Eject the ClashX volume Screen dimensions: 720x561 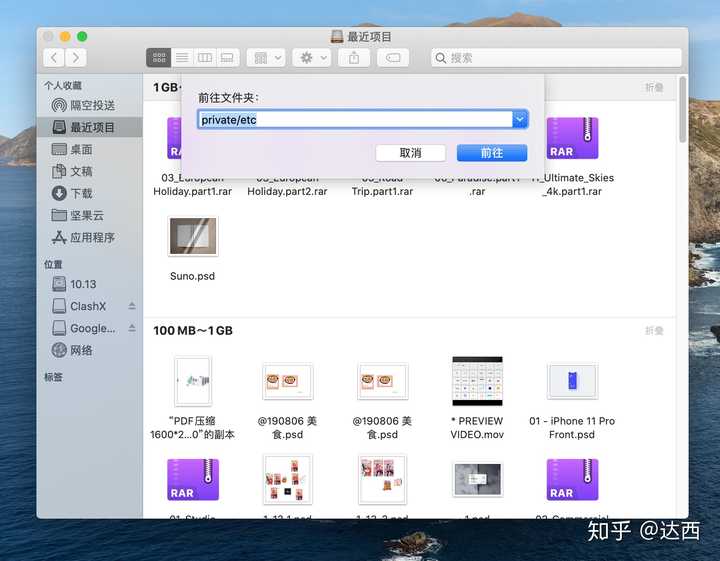[132, 306]
